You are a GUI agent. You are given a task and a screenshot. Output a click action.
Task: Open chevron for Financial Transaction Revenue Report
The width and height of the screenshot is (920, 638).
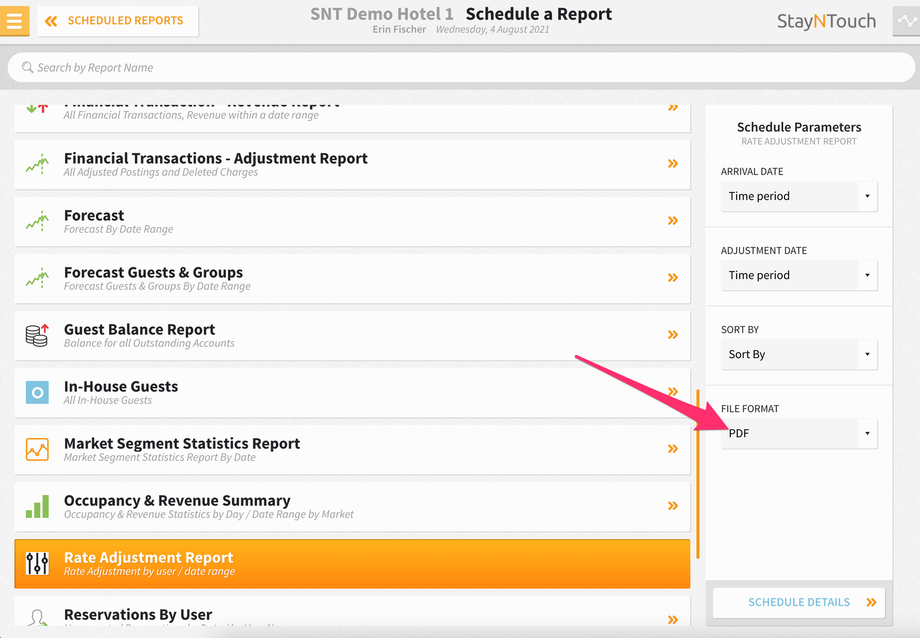673,108
